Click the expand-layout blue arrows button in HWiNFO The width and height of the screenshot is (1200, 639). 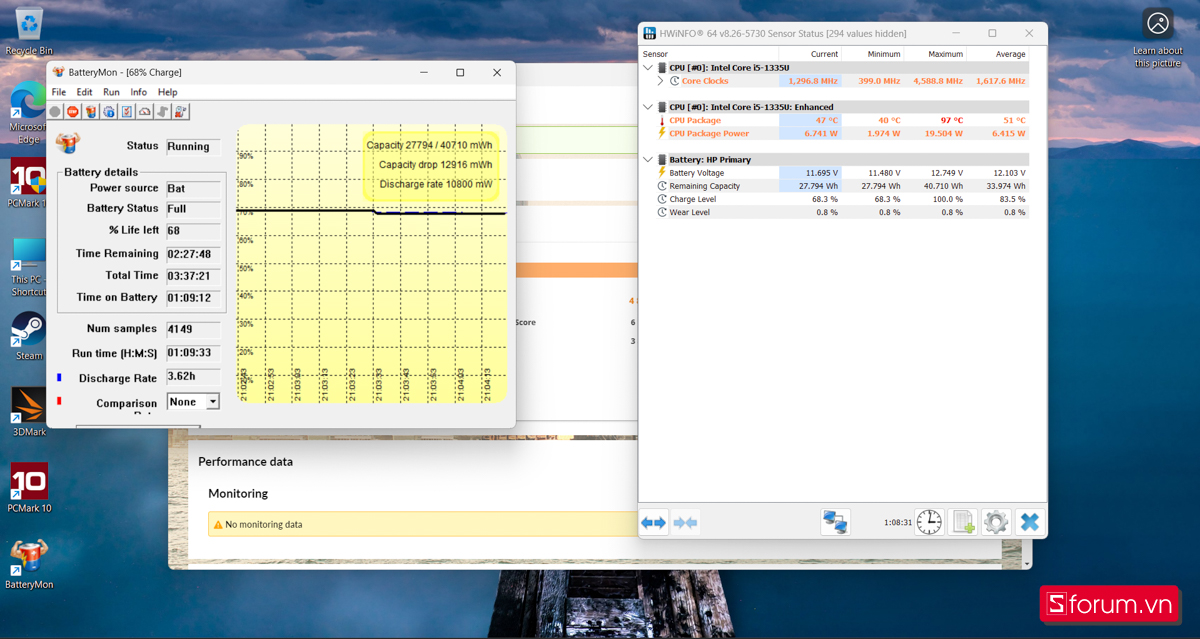[654, 522]
